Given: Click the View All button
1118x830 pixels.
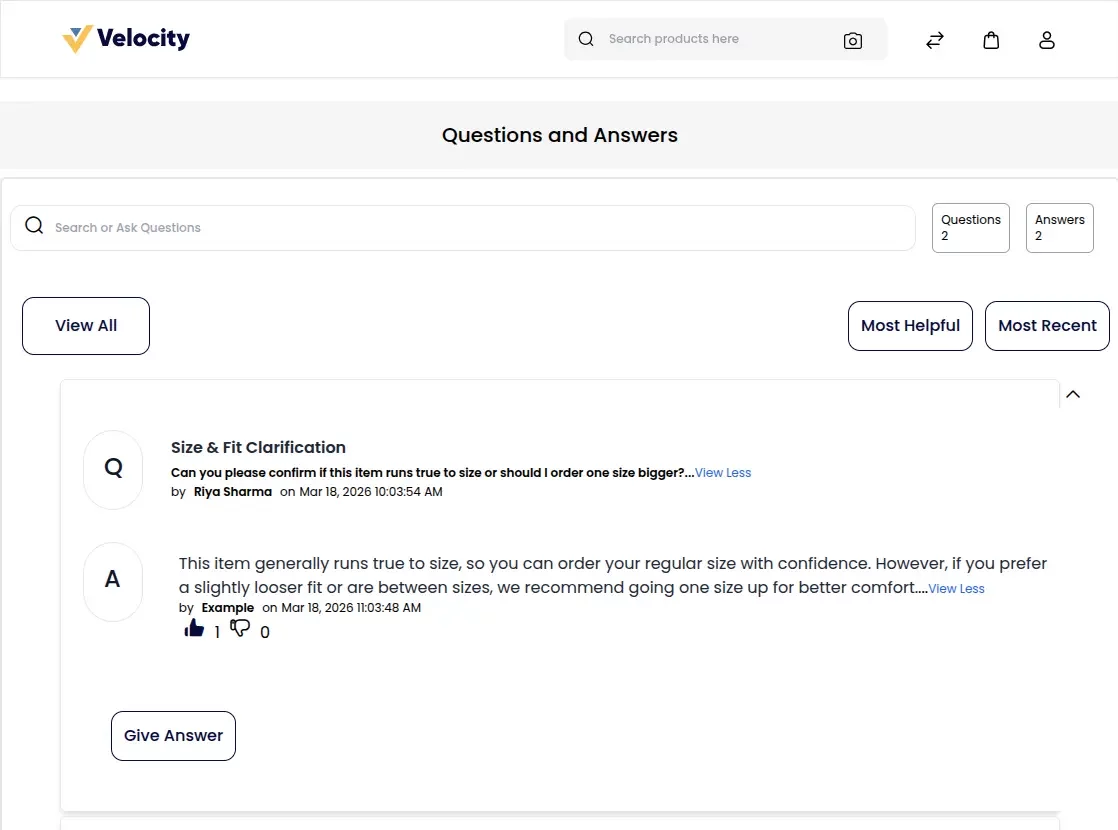Looking at the screenshot, I should point(86,326).
